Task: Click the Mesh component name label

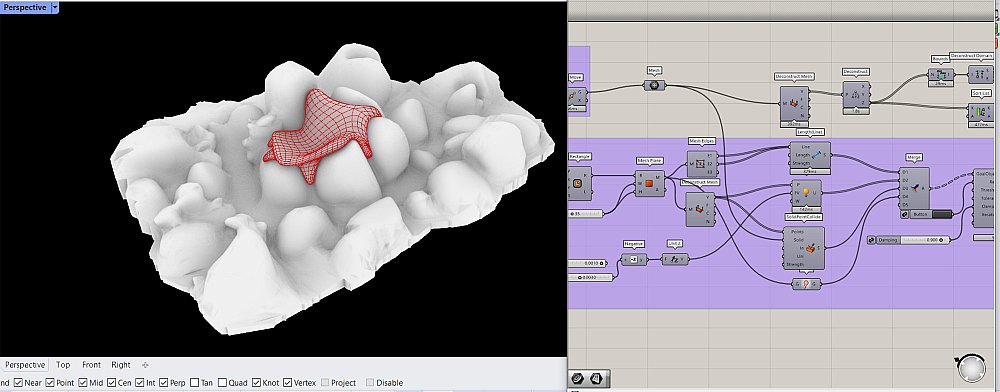Action: [654, 71]
